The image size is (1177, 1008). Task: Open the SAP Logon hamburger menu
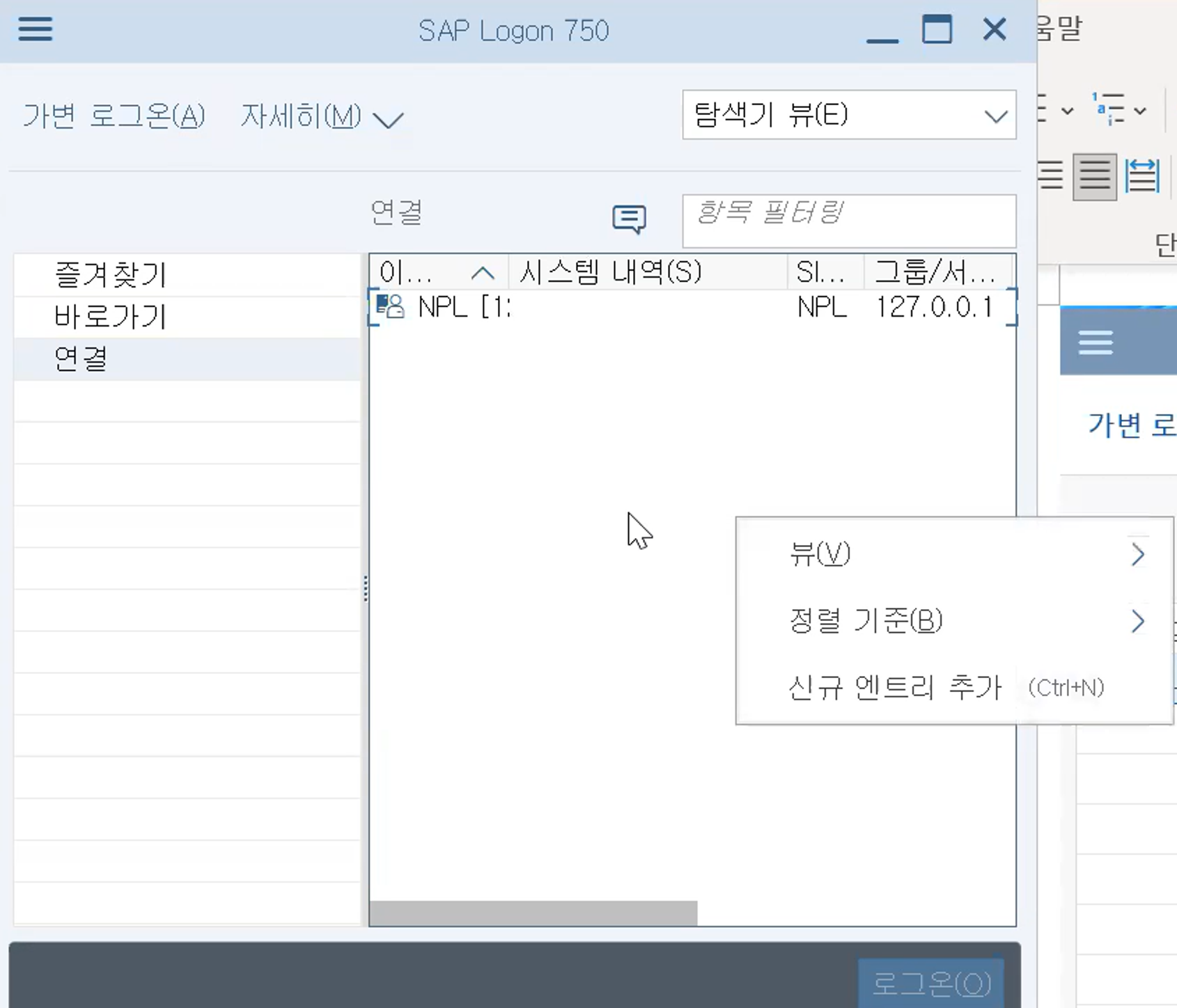click(x=36, y=29)
